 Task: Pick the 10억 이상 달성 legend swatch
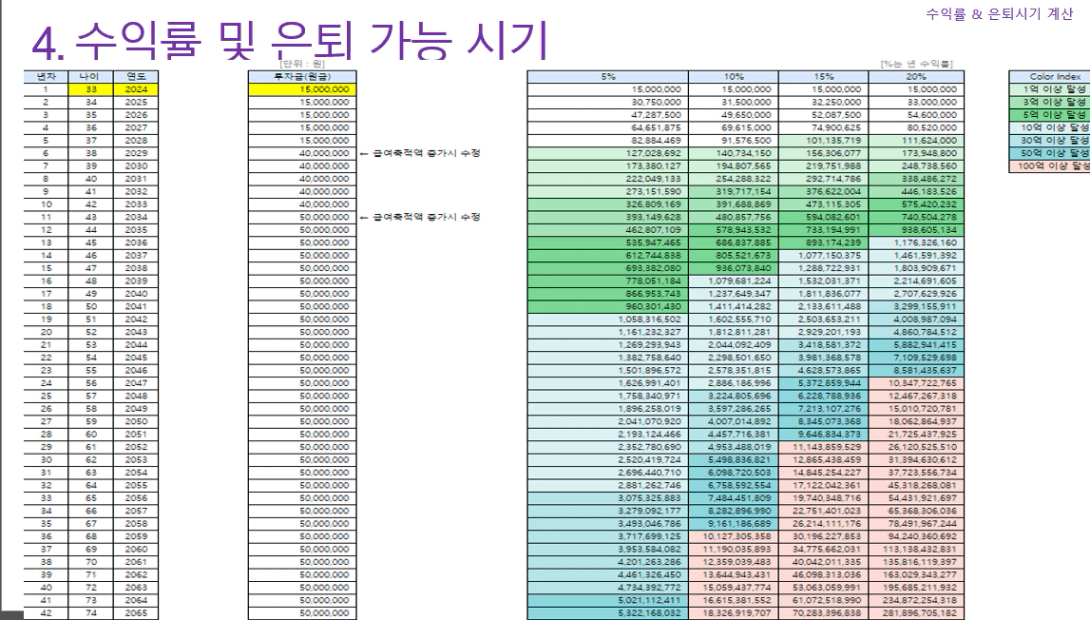[1049, 128]
